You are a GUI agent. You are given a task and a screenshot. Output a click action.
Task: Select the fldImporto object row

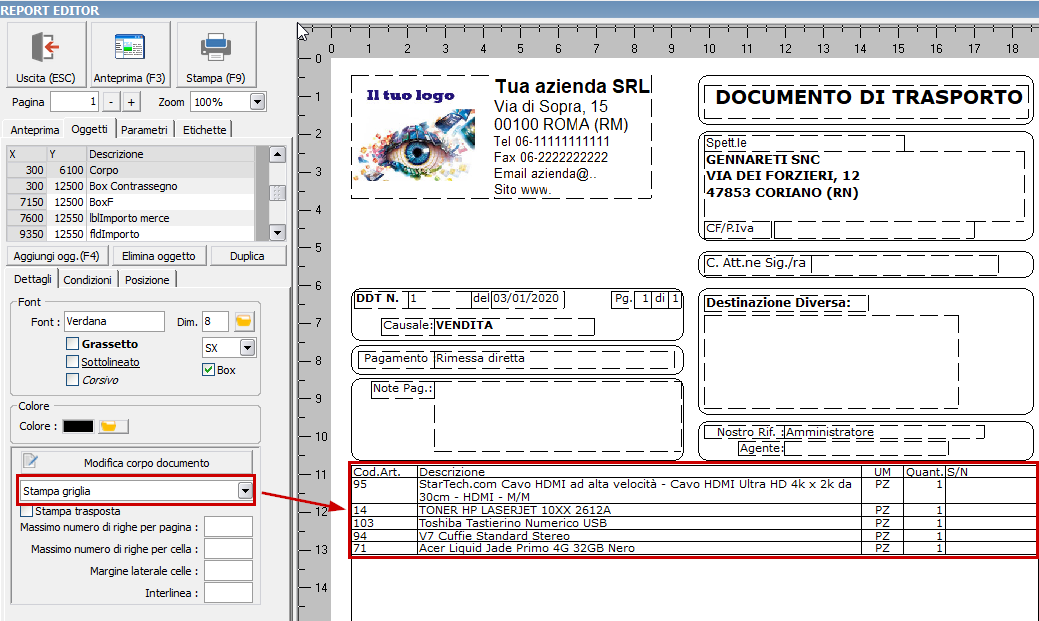click(x=131, y=234)
